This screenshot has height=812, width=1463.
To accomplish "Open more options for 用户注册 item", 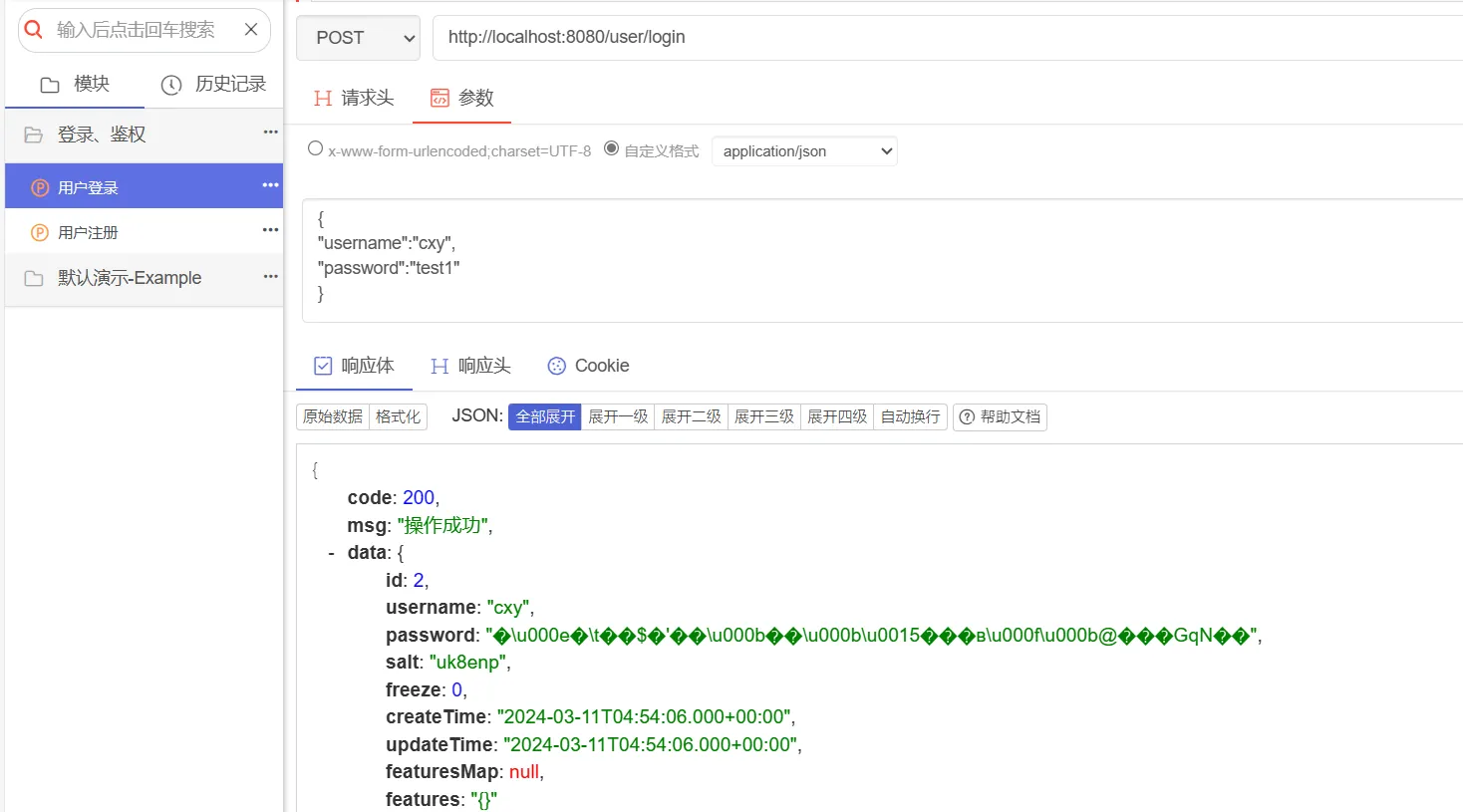I will tap(270, 230).
